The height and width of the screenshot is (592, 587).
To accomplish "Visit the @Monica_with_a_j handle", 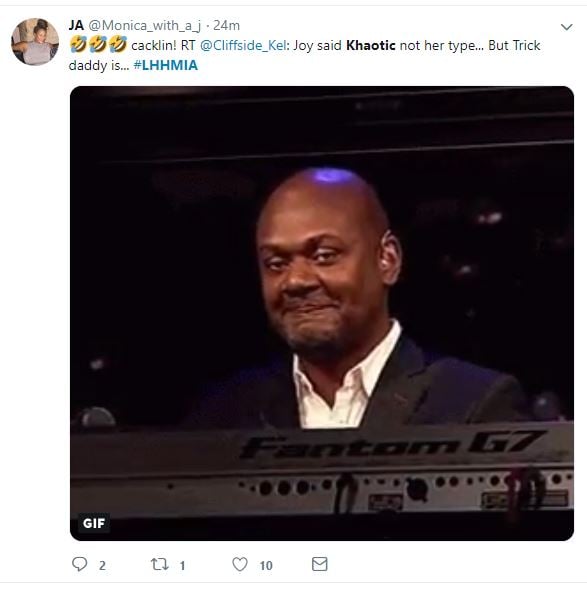I will tap(145, 26).
